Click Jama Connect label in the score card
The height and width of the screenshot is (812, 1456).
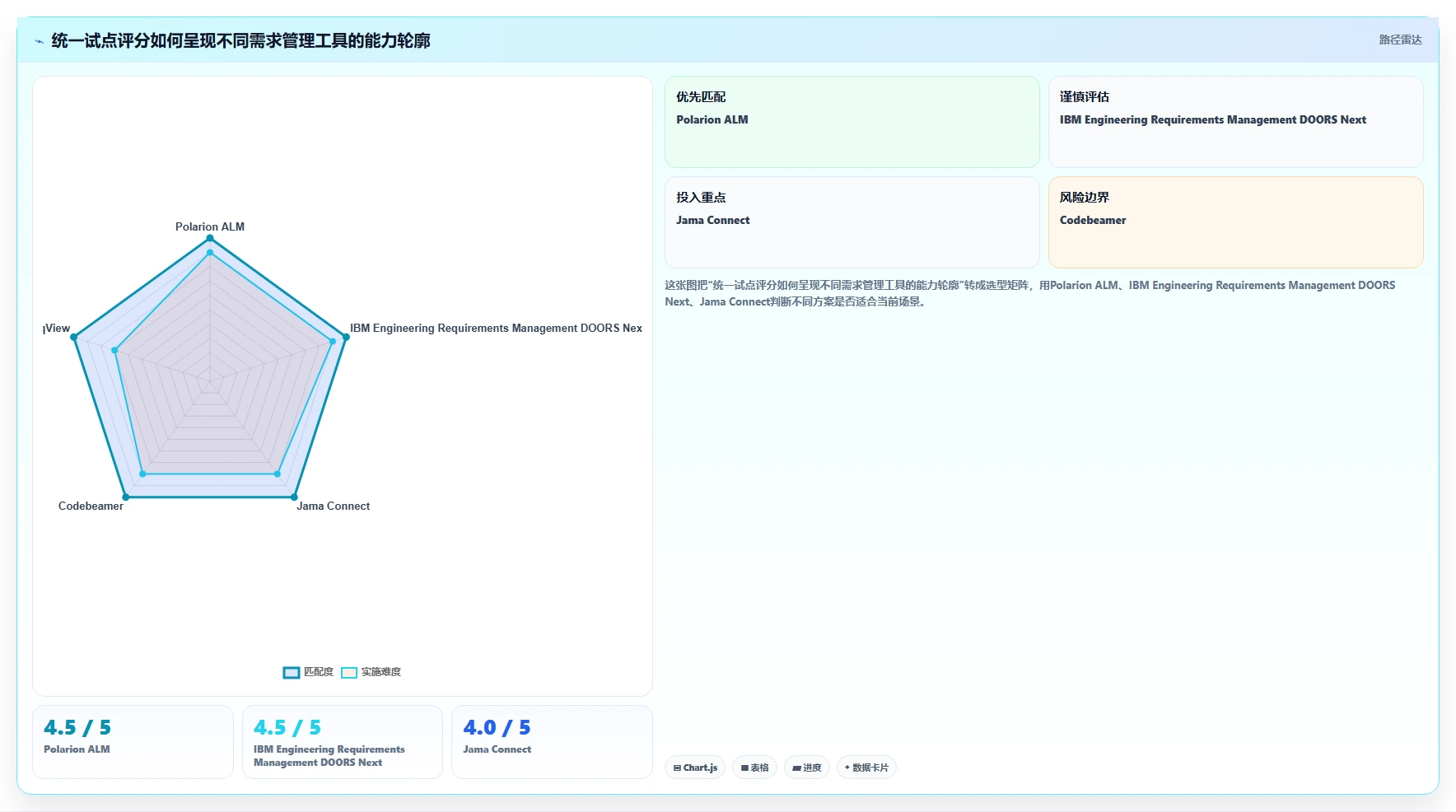click(497, 749)
